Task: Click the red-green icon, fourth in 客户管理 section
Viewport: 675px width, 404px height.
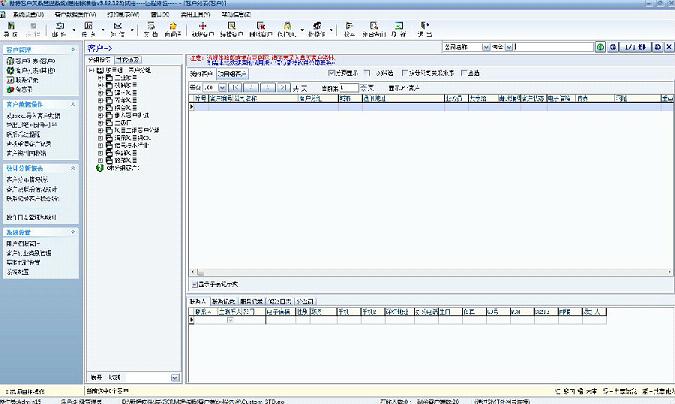Action: 10,89
